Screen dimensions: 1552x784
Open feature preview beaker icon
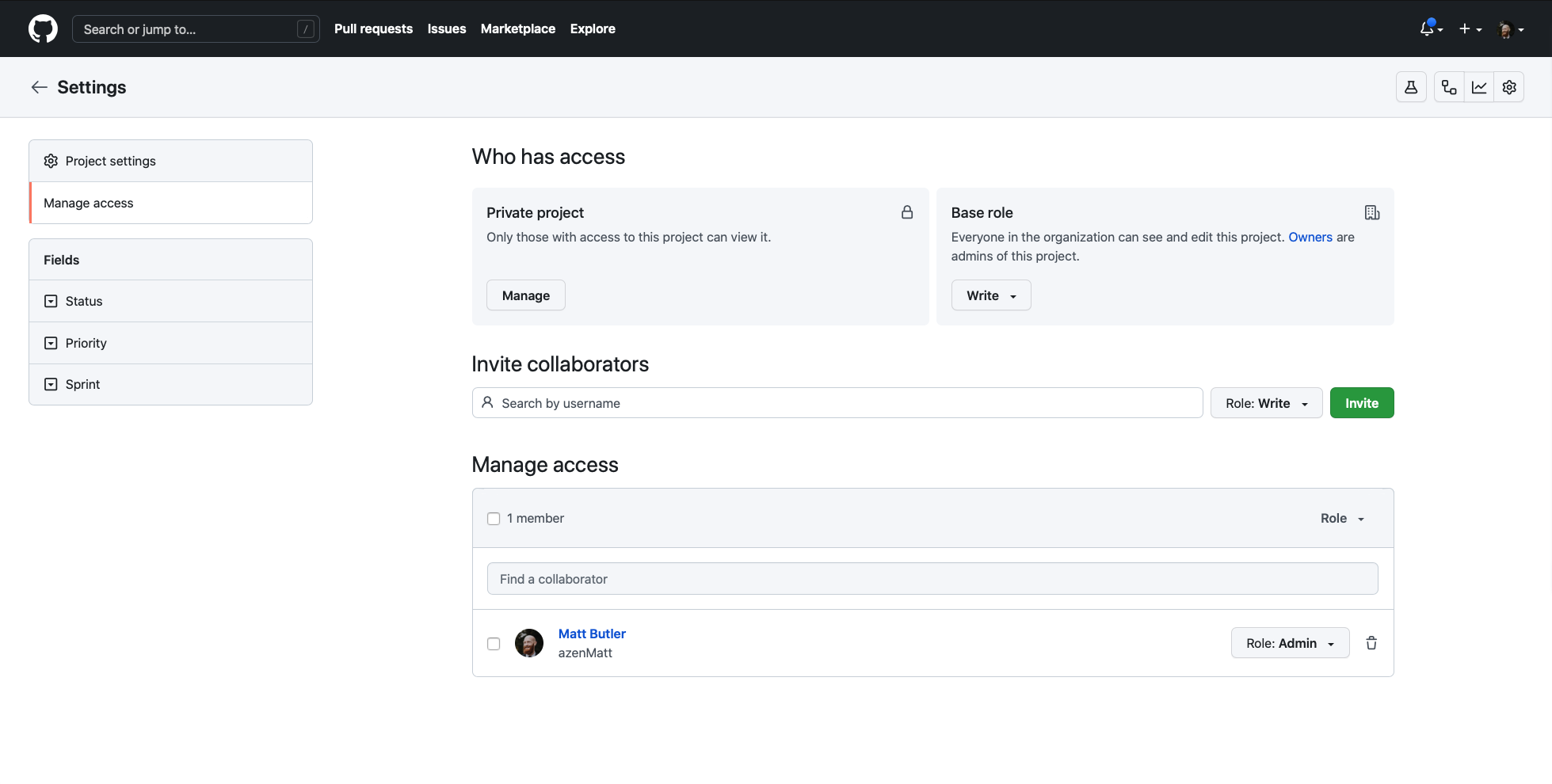pyautogui.click(x=1411, y=87)
